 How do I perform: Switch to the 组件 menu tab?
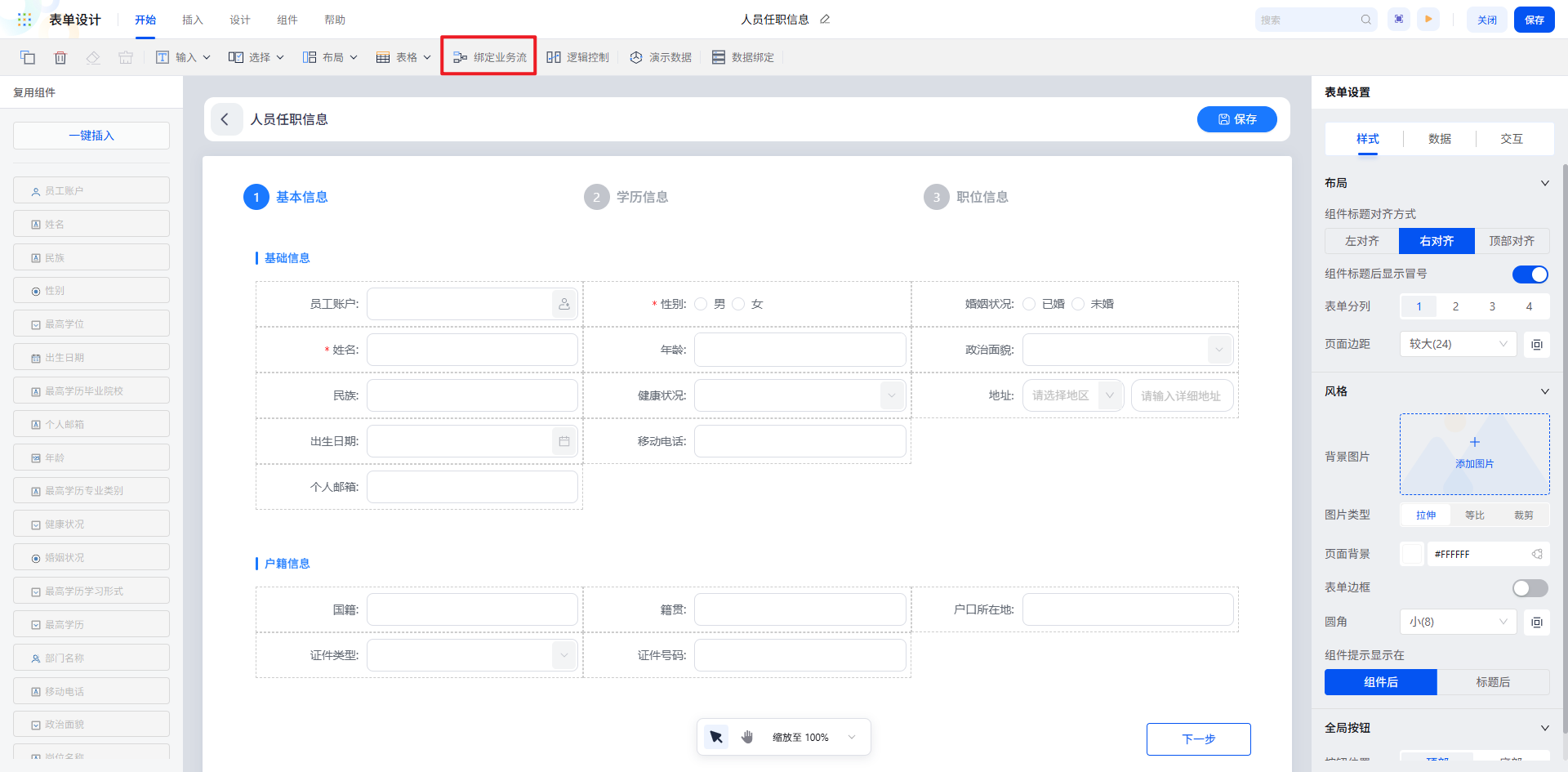coord(287,20)
